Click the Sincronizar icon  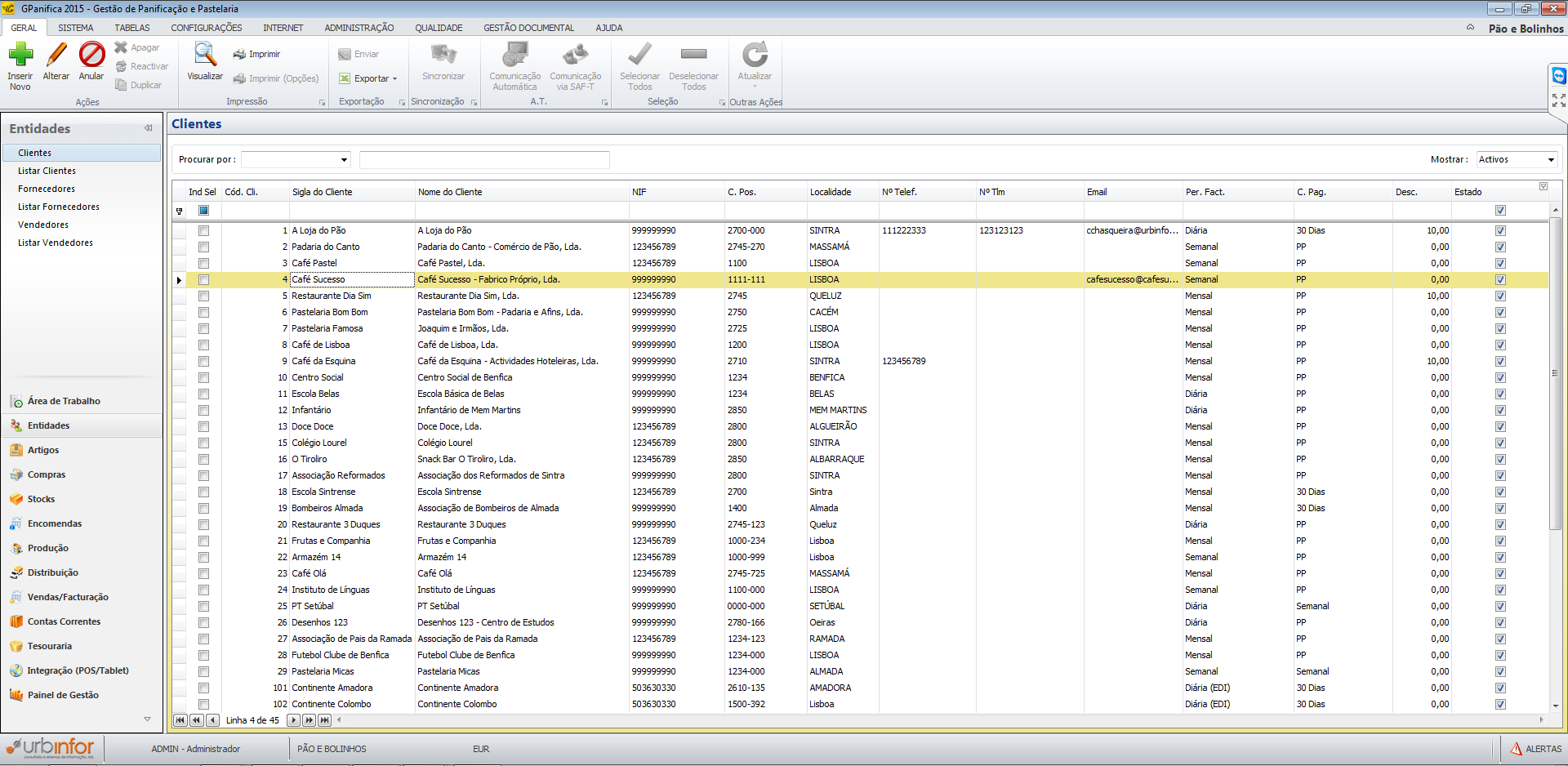tap(443, 55)
